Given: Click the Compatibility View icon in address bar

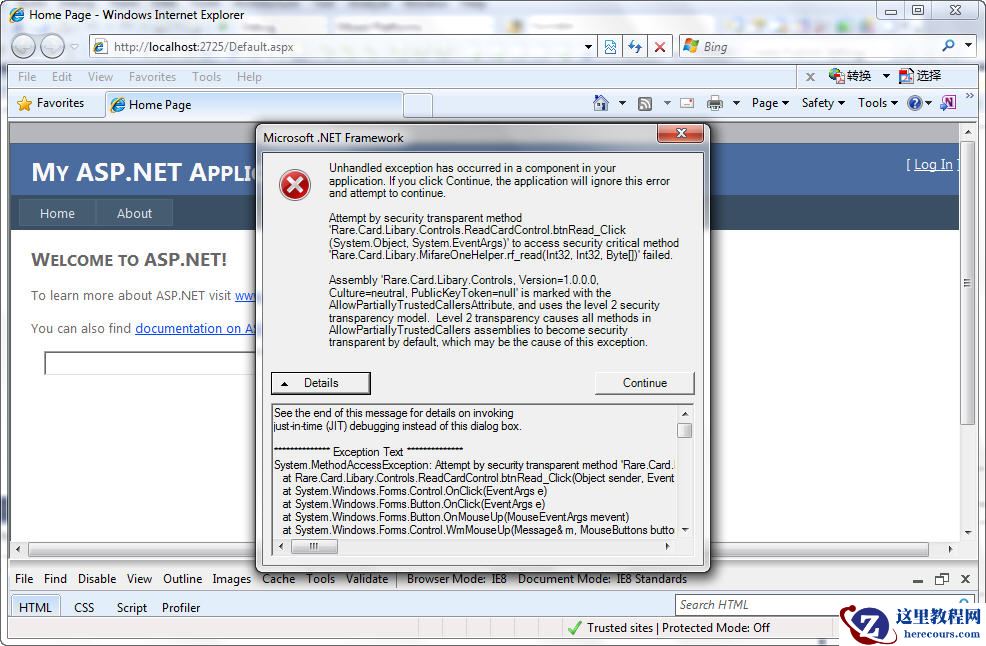Looking at the screenshot, I should pos(610,47).
